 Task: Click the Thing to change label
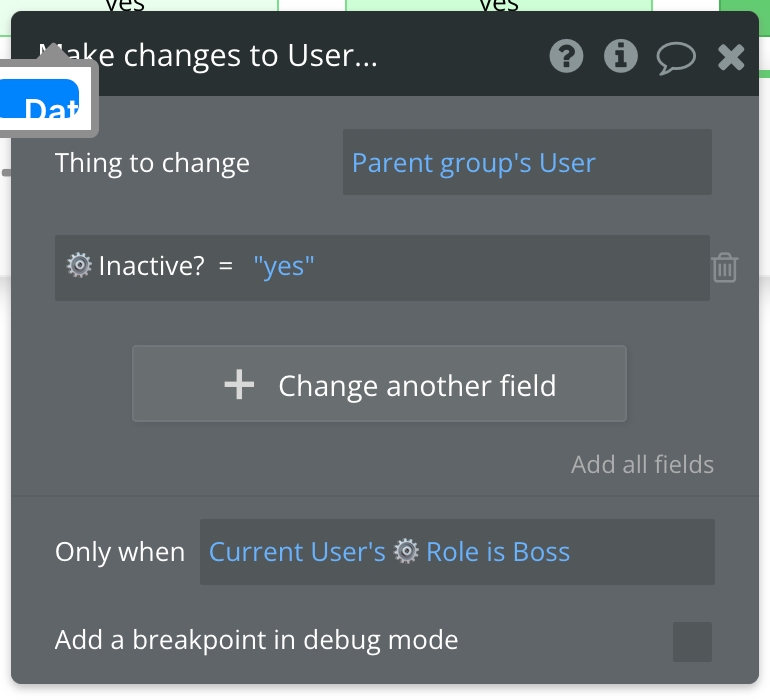point(152,163)
